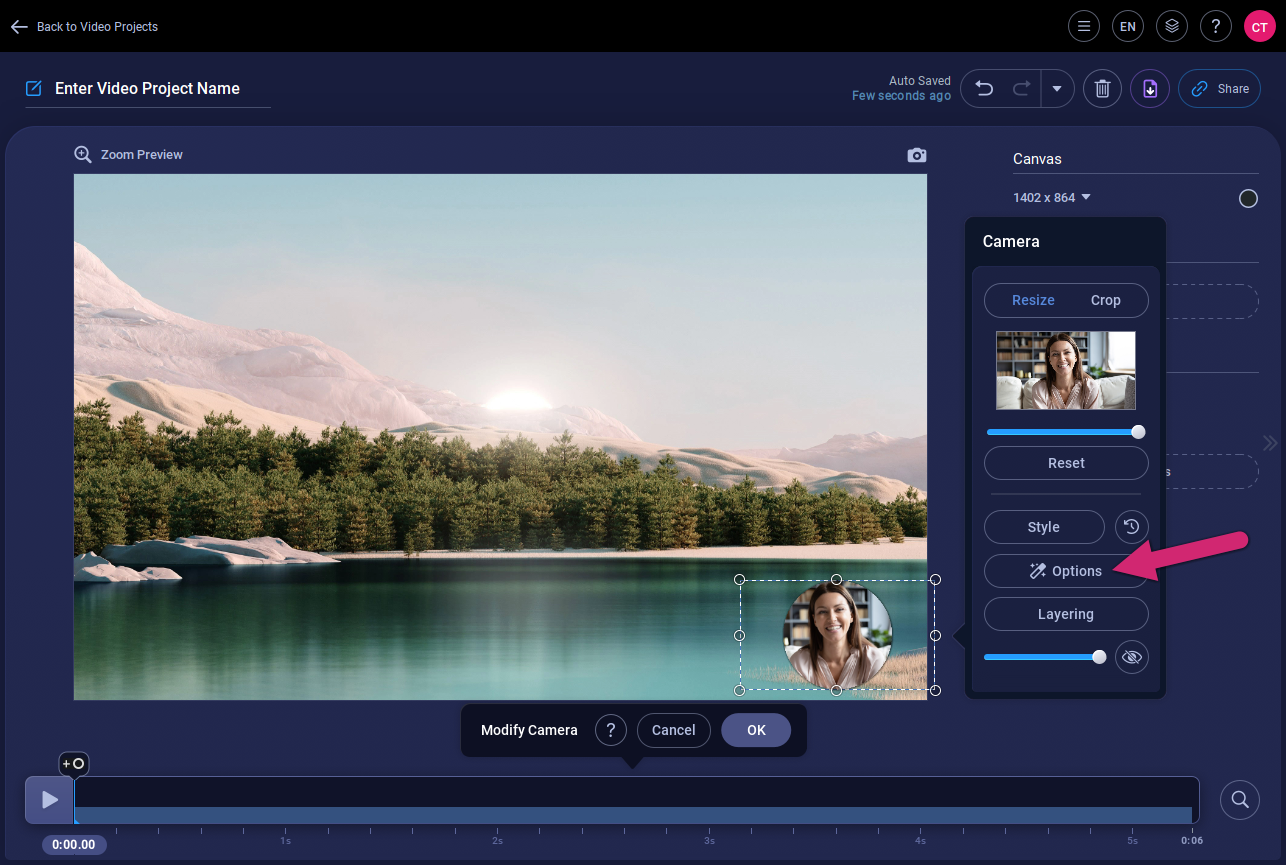This screenshot has height=865, width=1286.
Task: Open the Layering settings
Action: [x=1066, y=614]
